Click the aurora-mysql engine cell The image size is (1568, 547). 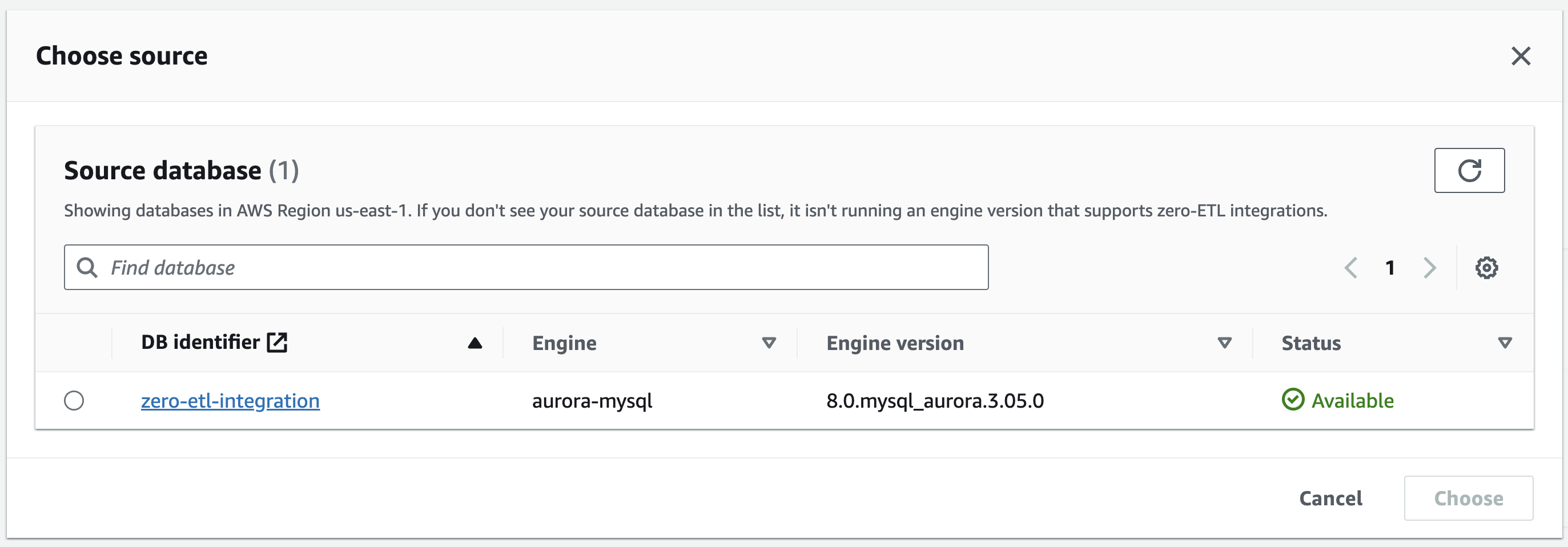[x=592, y=401]
